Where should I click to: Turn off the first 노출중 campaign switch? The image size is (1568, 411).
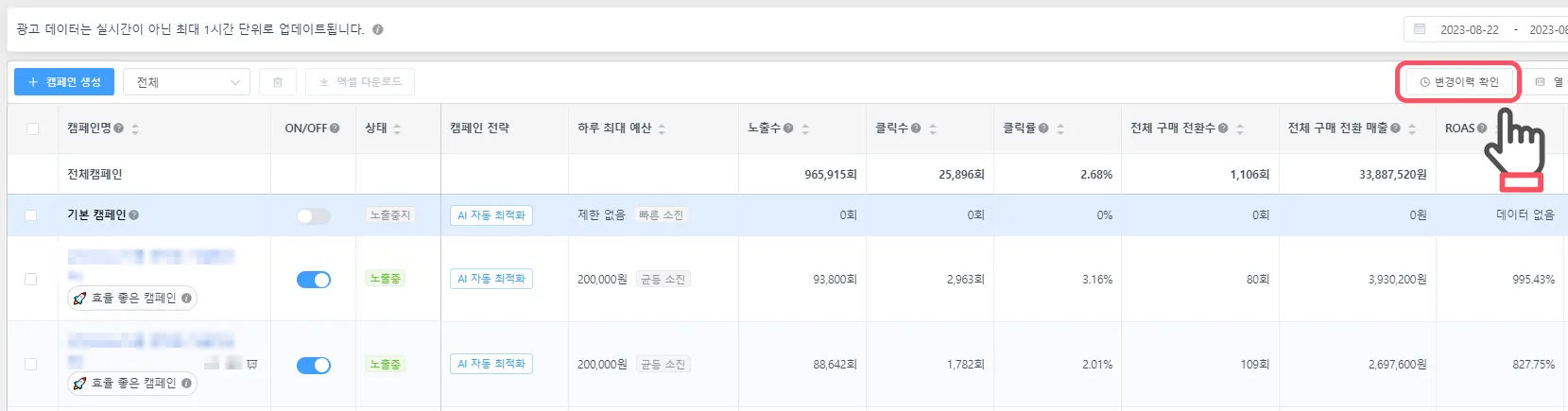click(313, 280)
